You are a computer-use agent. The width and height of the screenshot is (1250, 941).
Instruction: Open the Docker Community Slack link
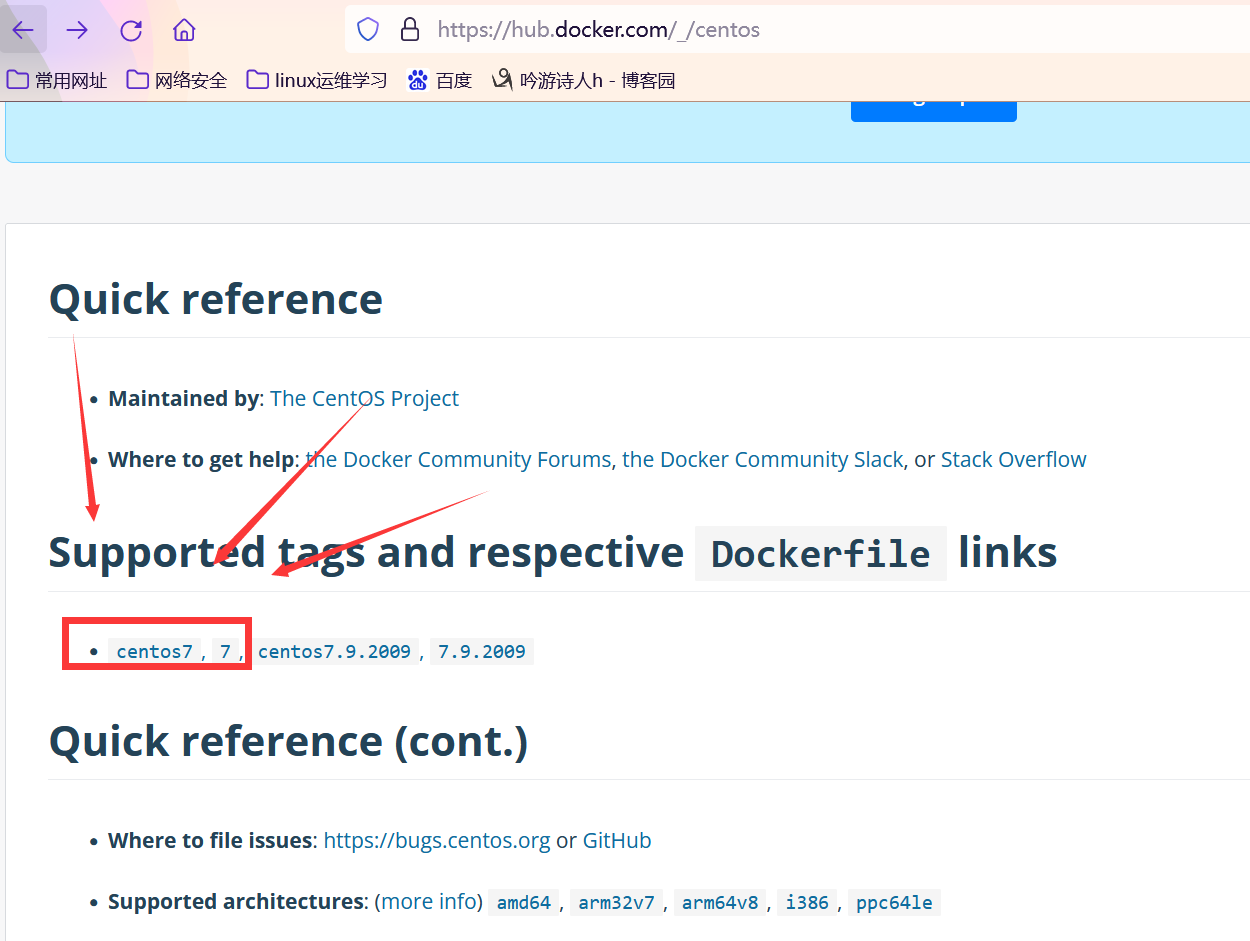tap(763, 459)
